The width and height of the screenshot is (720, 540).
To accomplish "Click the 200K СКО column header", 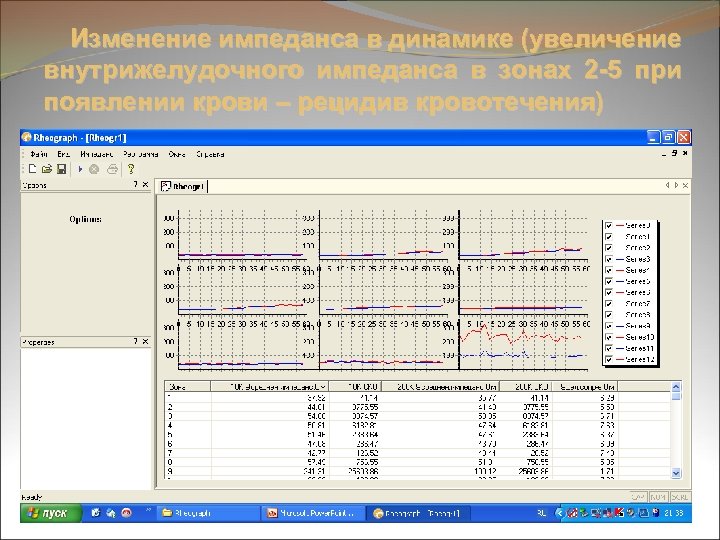I will [525, 387].
